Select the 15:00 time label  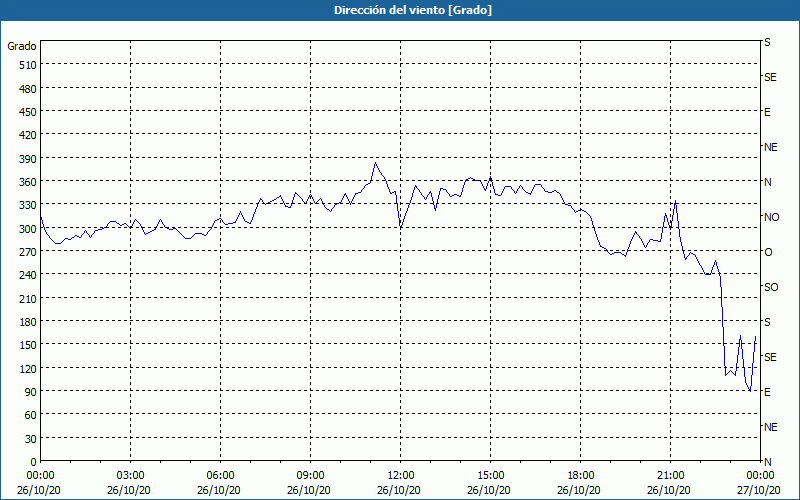[x=491, y=476]
